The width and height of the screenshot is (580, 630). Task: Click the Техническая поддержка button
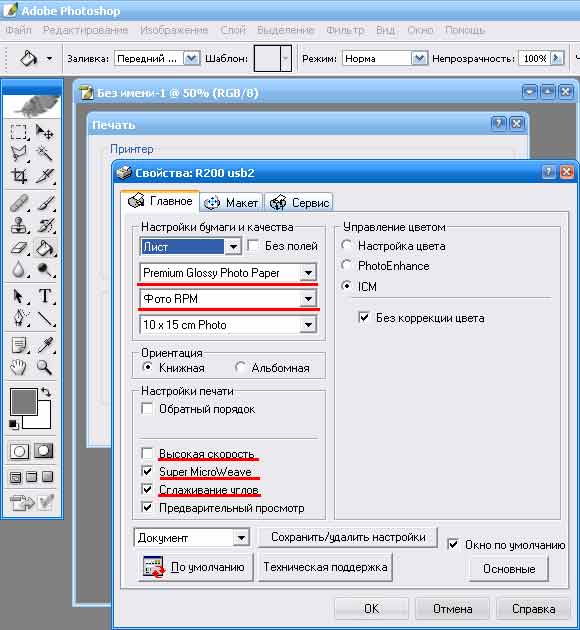[325, 567]
